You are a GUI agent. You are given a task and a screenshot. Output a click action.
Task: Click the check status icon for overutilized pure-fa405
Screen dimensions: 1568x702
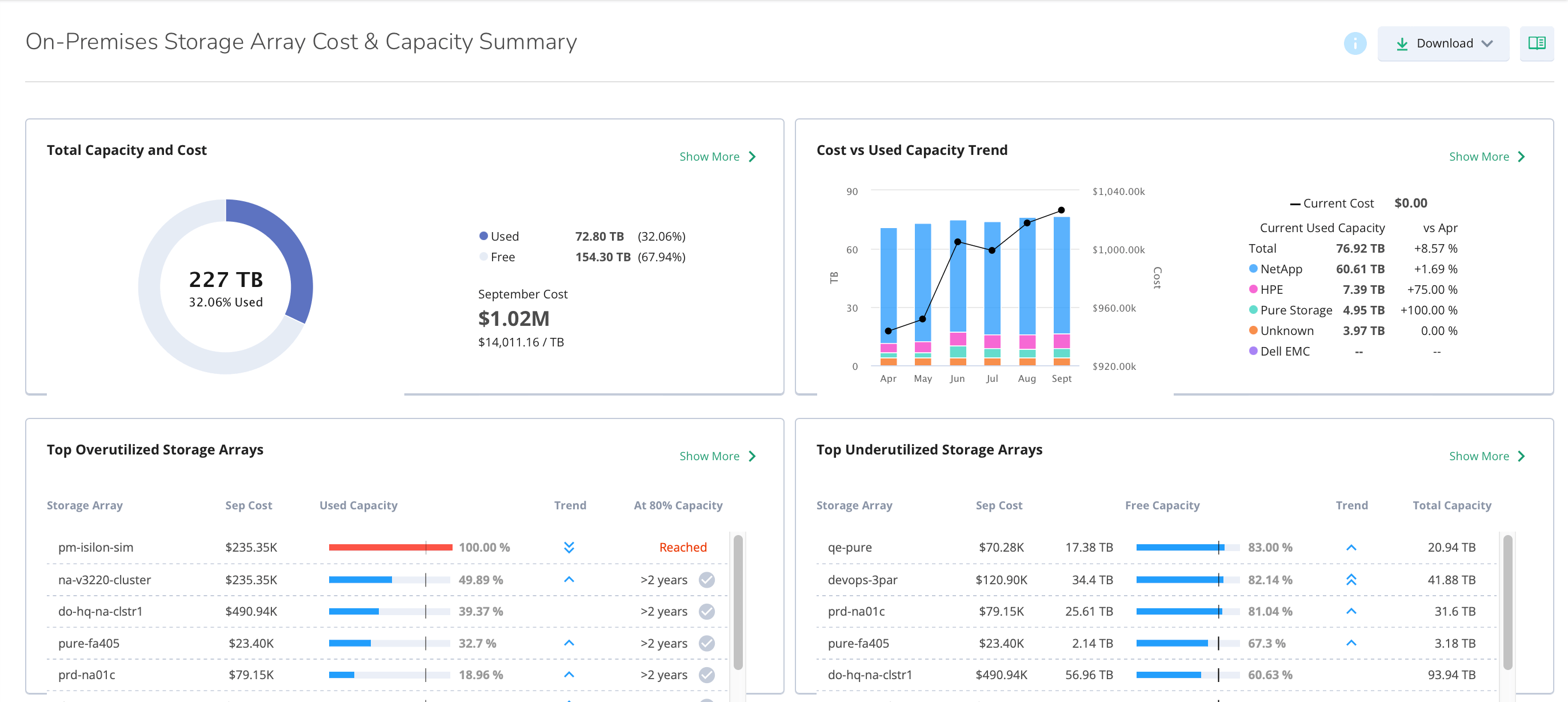pos(706,643)
